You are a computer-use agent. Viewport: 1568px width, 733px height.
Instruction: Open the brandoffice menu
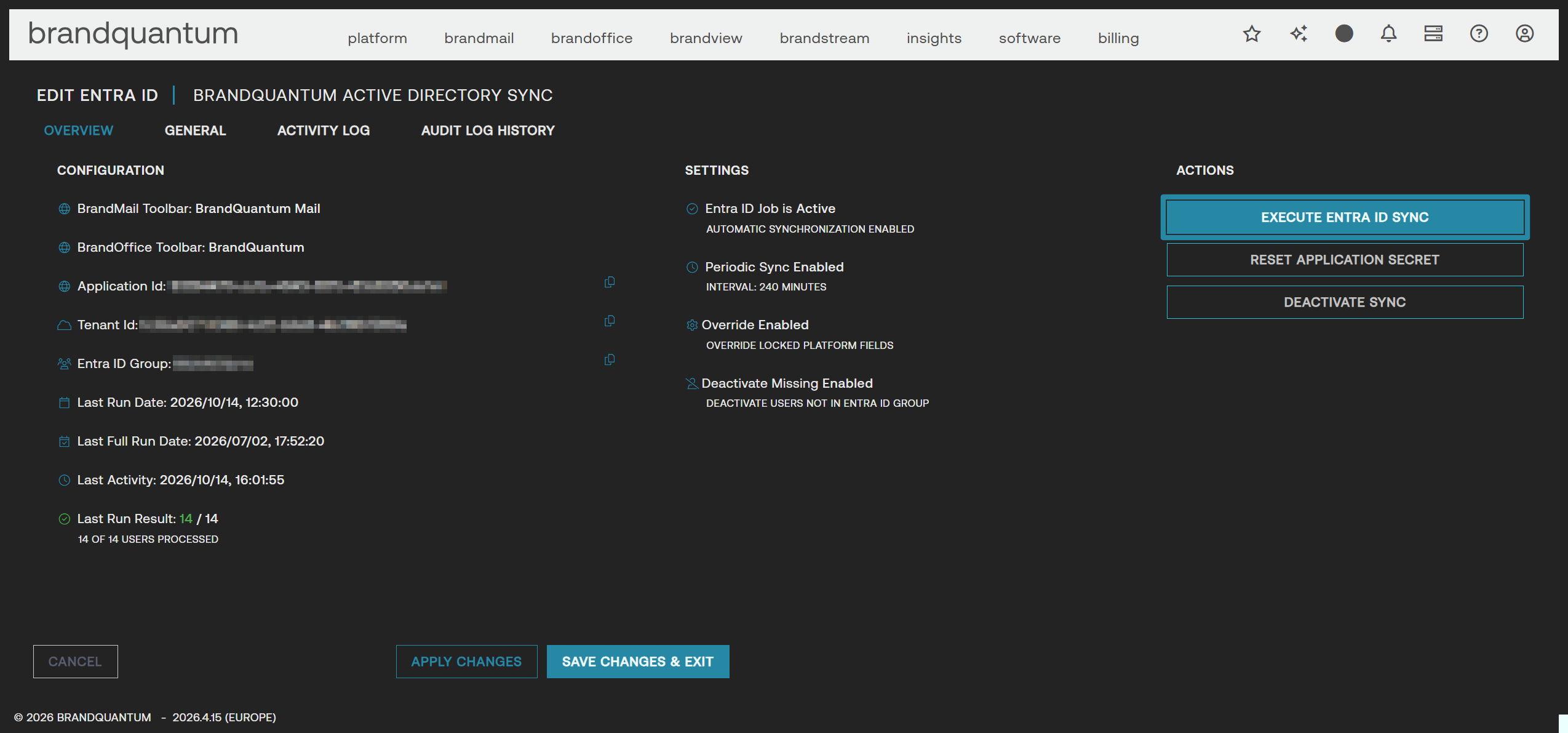pyautogui.click(x=592, y=38)
